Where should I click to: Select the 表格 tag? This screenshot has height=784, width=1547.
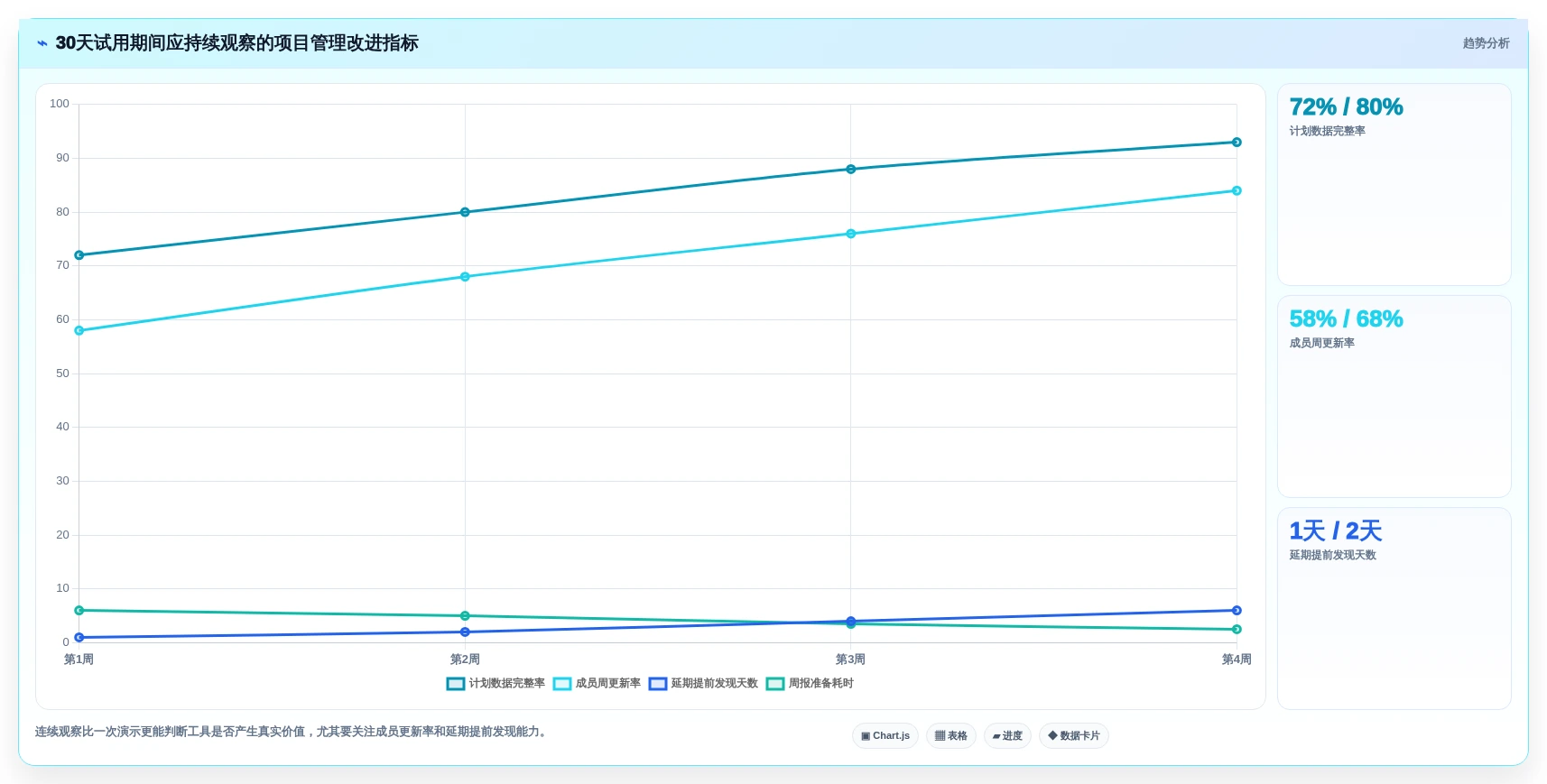pyautogui.click(x=951, y=736)
